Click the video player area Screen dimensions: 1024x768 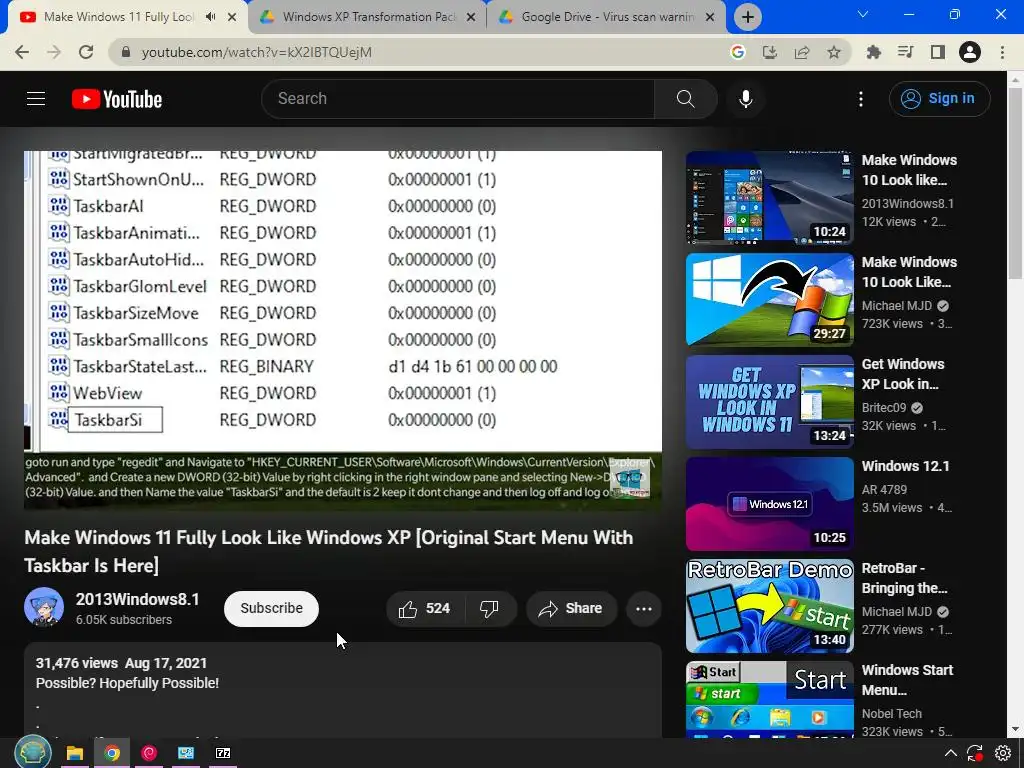click(343, 330)
